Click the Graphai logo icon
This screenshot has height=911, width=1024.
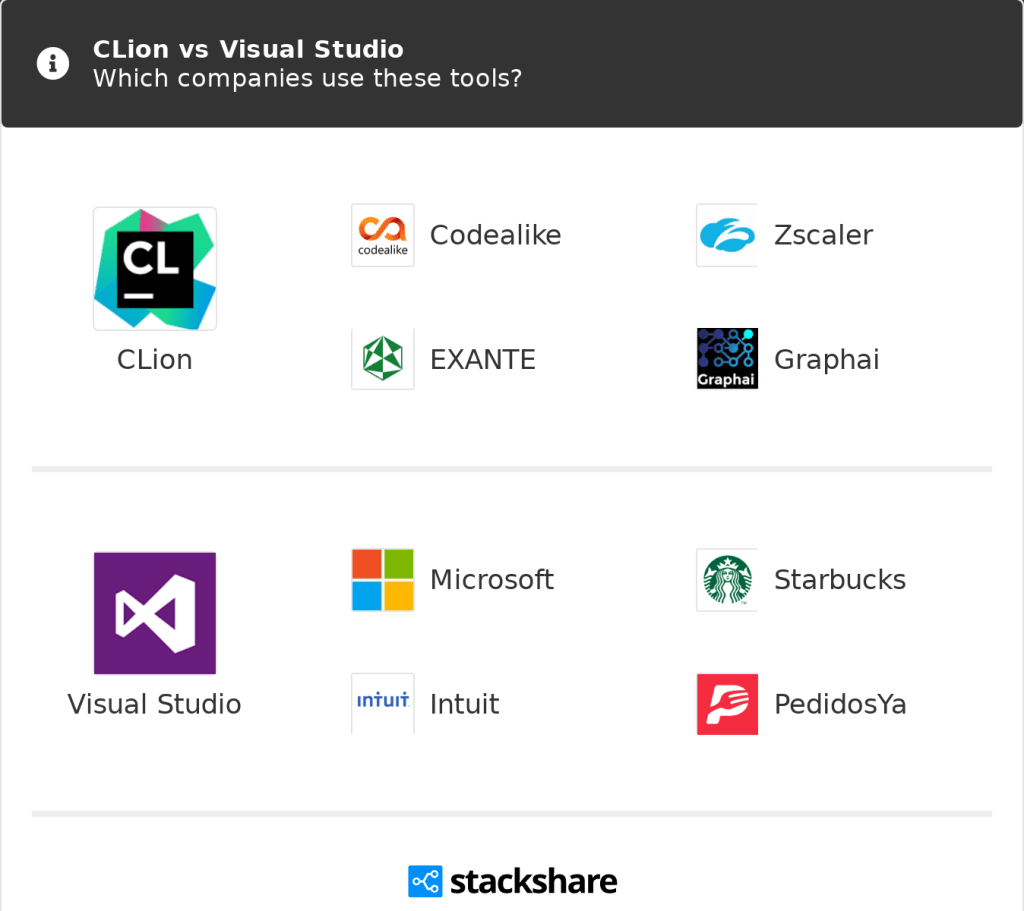click(727, 359)
